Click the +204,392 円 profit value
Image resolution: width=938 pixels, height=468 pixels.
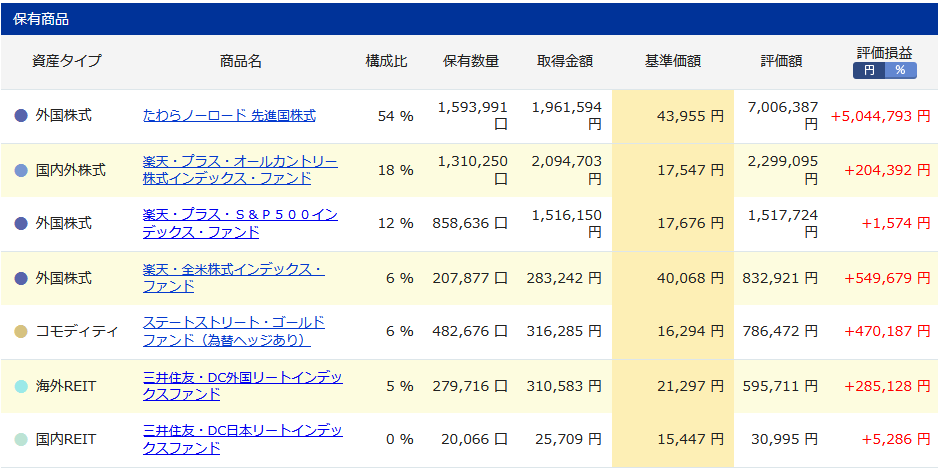887,171
